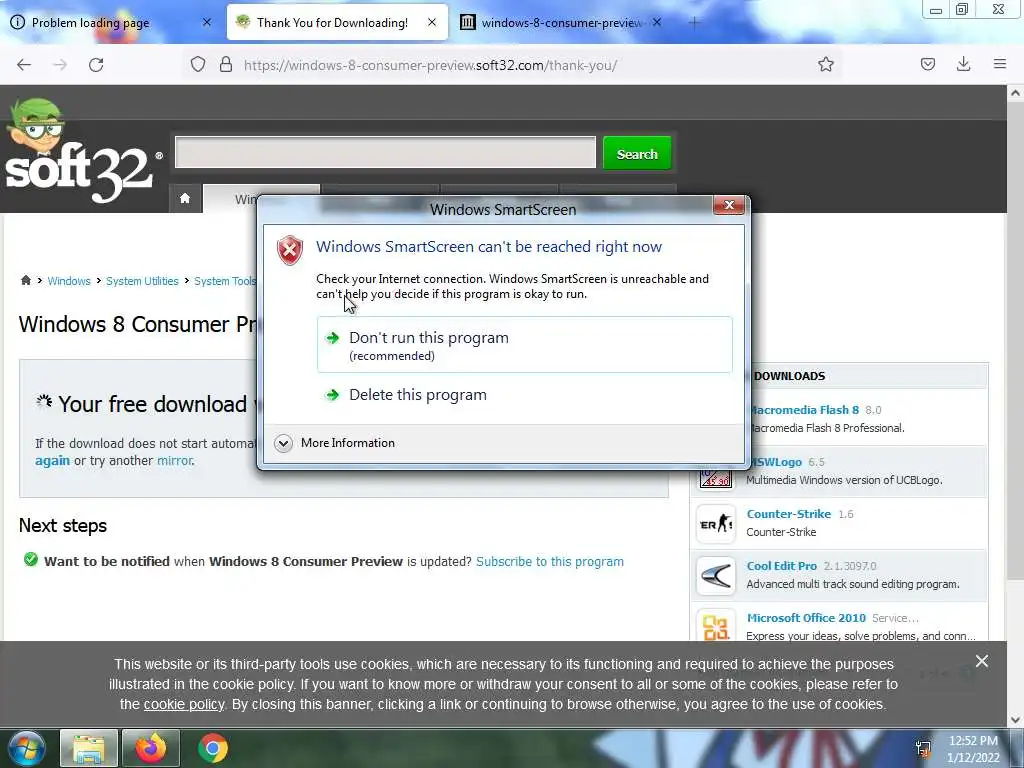Expand More Information in SmartScreen

pos(335,443)
